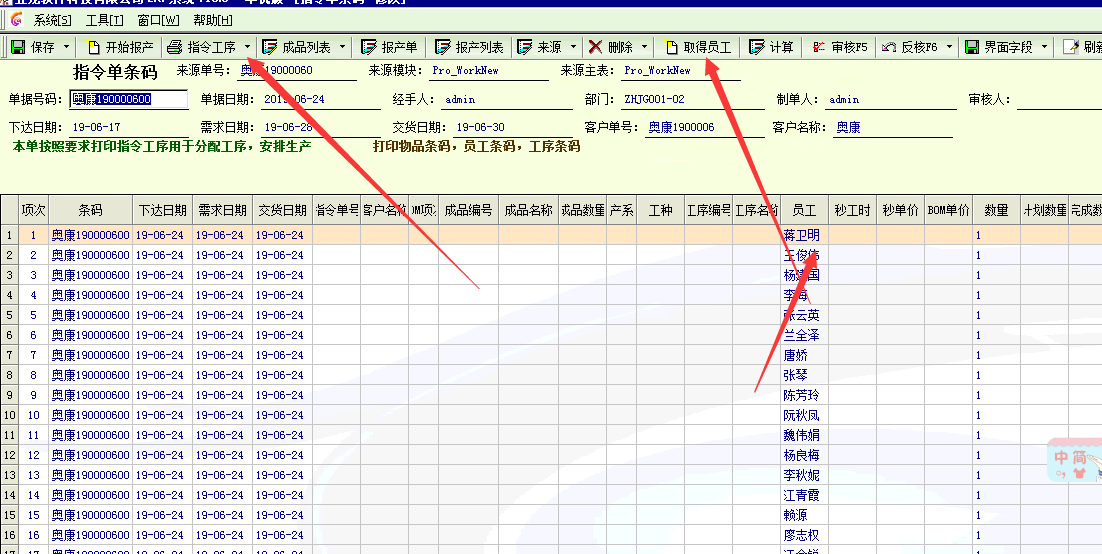Select employee cell 陈芳玲
The width and height of the screenshot is (1102, 554).
point(804,395)
